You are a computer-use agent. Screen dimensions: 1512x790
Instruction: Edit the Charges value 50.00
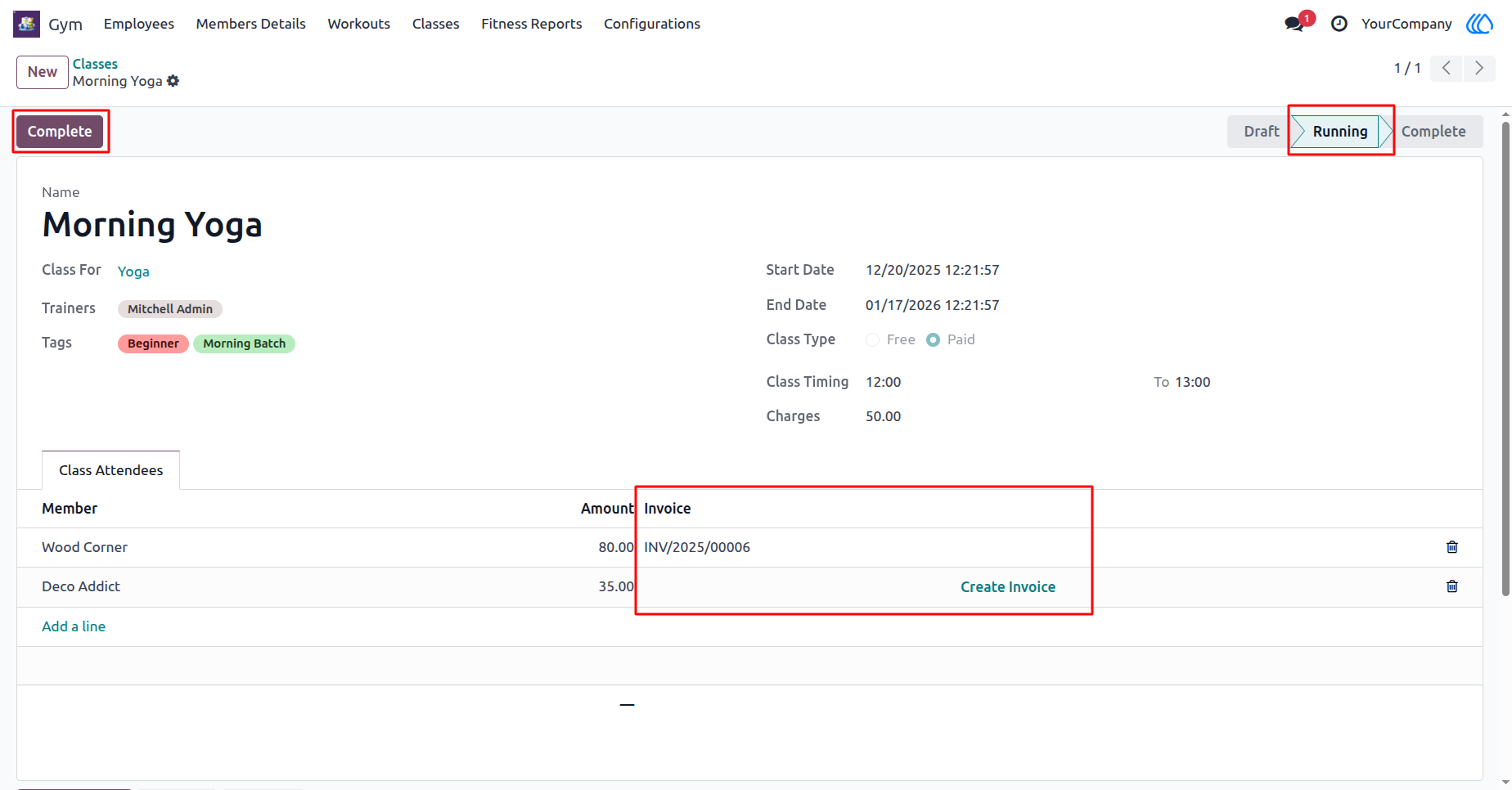(x=883, y=416)
